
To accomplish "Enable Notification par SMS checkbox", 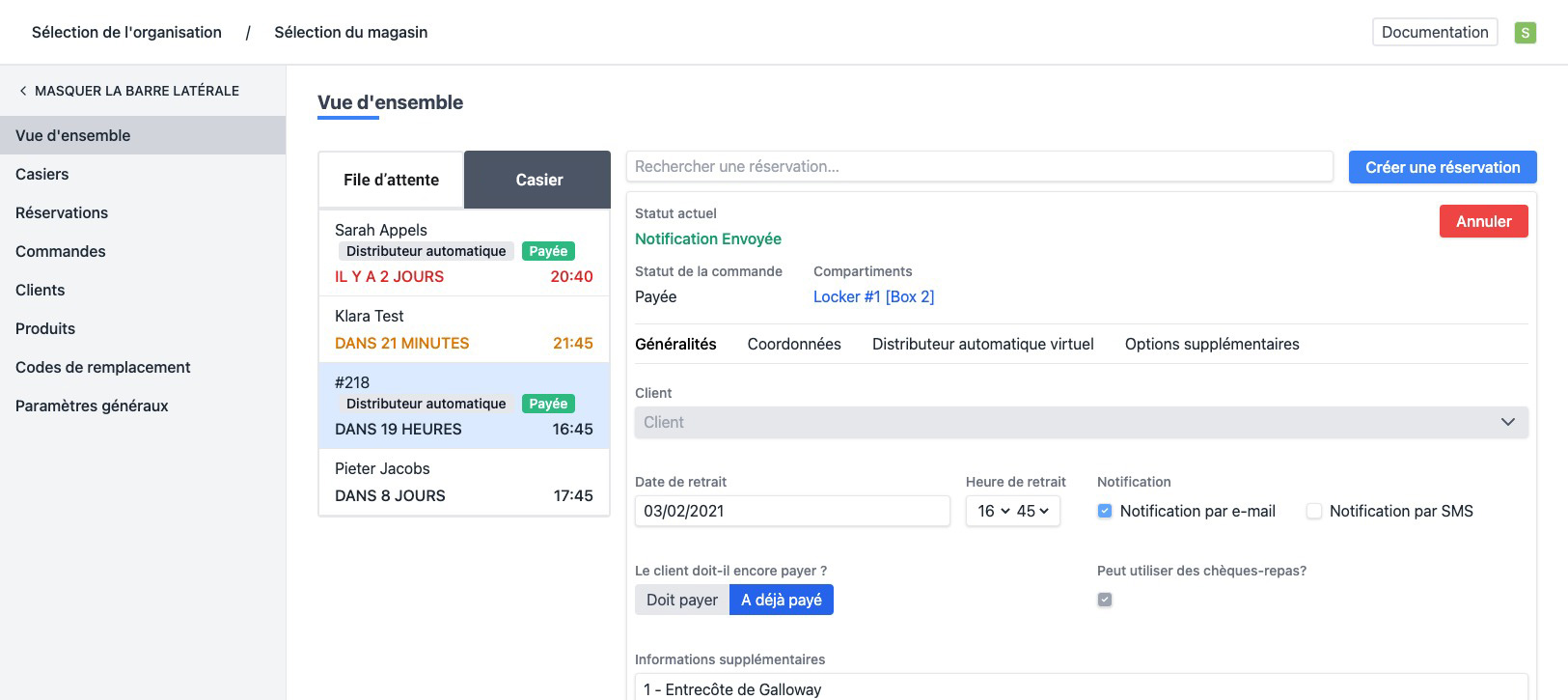I will (x=1313, y=511).
